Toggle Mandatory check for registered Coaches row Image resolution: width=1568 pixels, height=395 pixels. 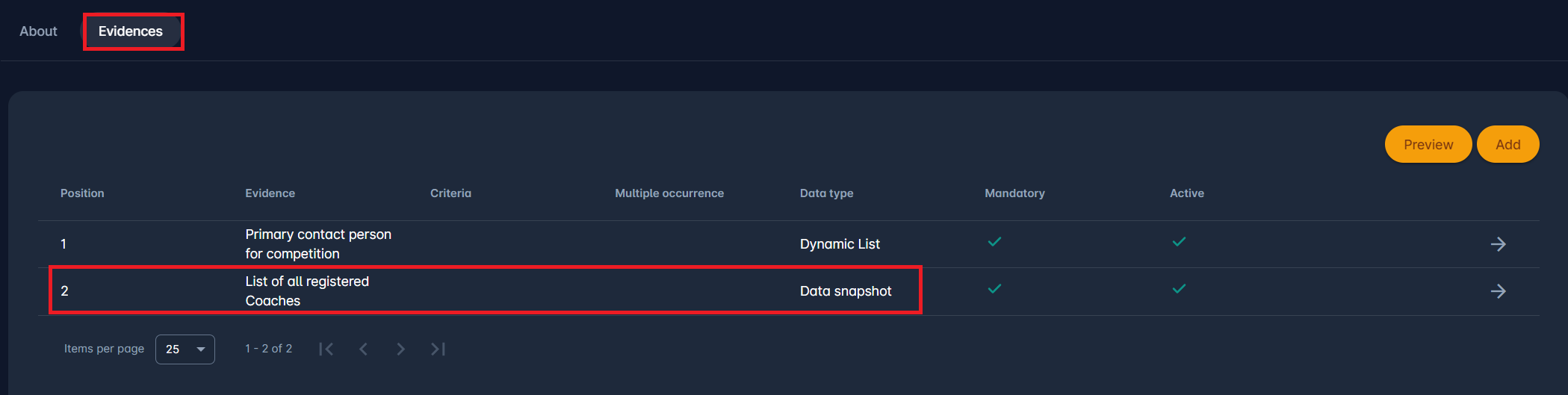994,289
